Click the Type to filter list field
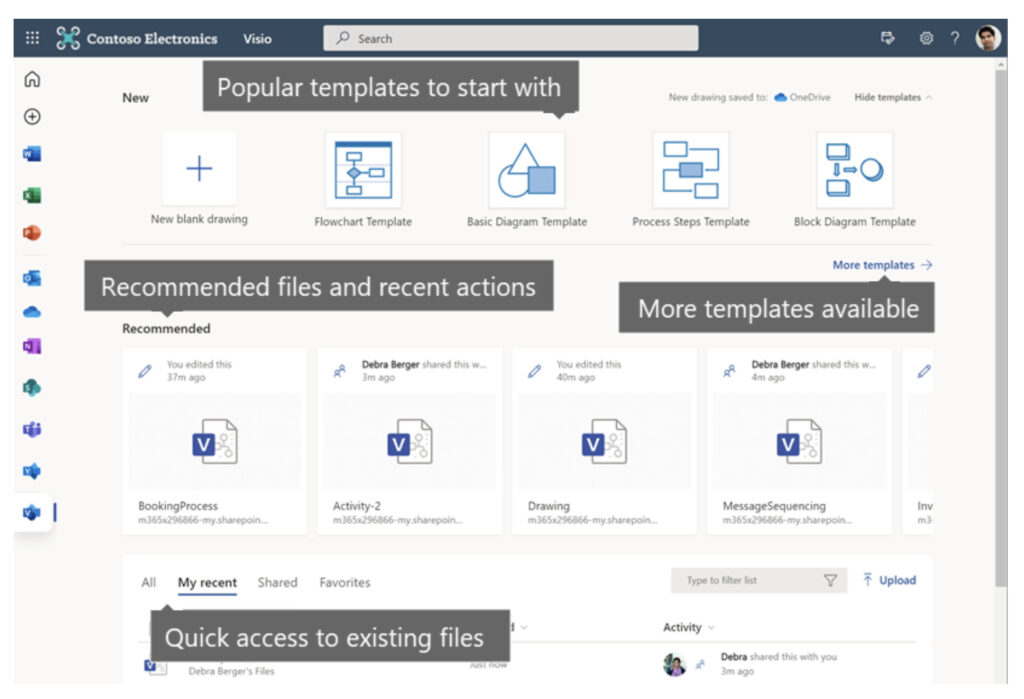The width and height of the screenshot is (1024, 699). (759, 580)
